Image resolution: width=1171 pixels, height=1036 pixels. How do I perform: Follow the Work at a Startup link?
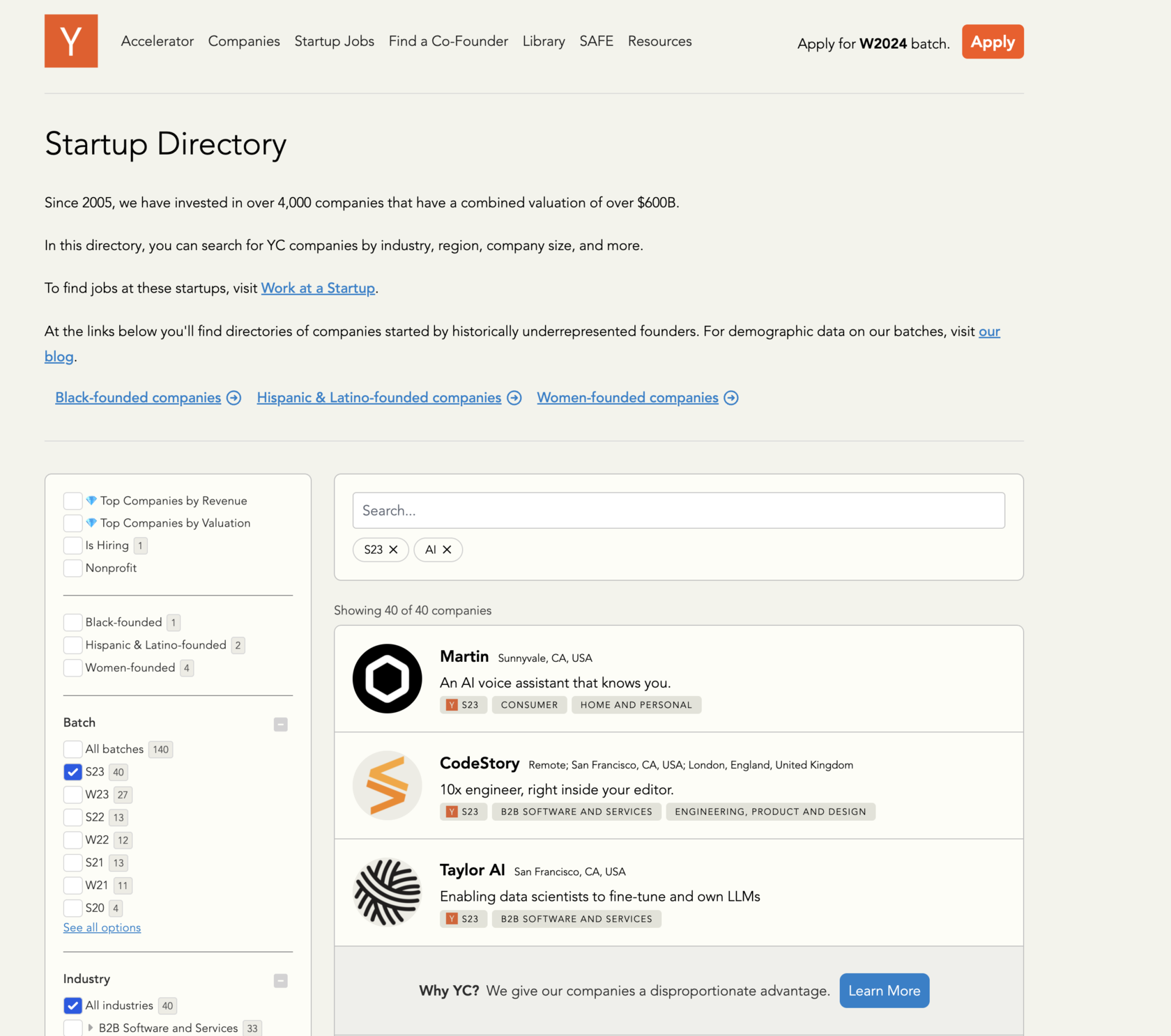318,288
